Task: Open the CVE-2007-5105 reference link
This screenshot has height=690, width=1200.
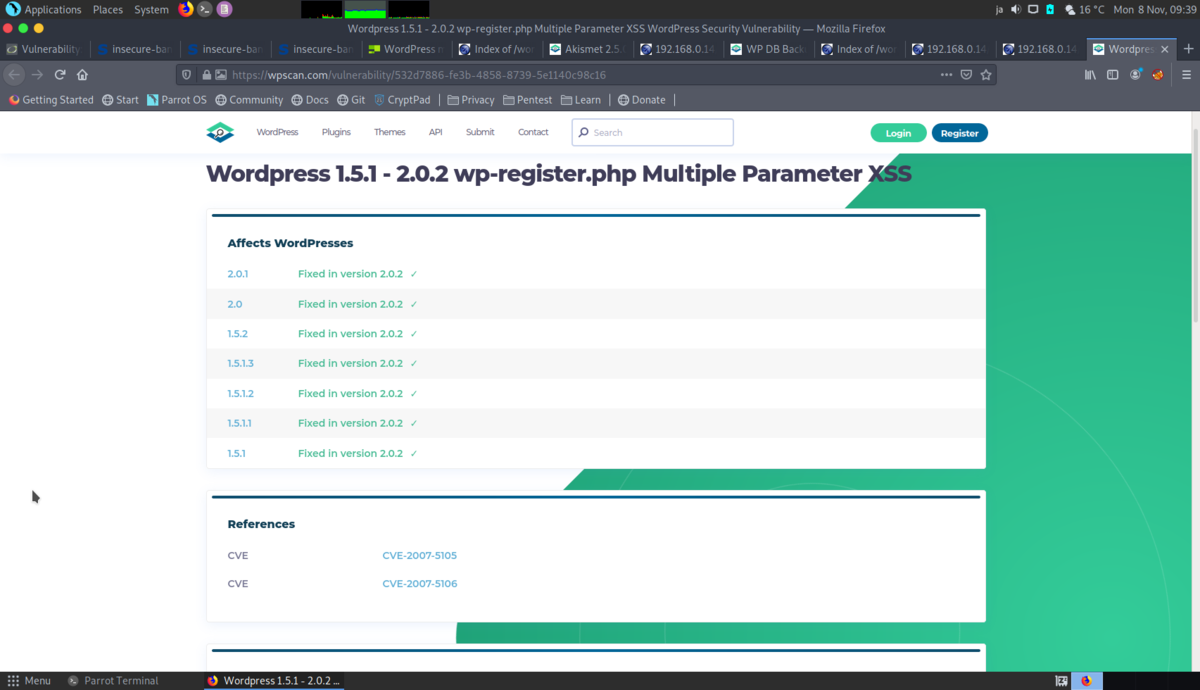Action: 419,555
